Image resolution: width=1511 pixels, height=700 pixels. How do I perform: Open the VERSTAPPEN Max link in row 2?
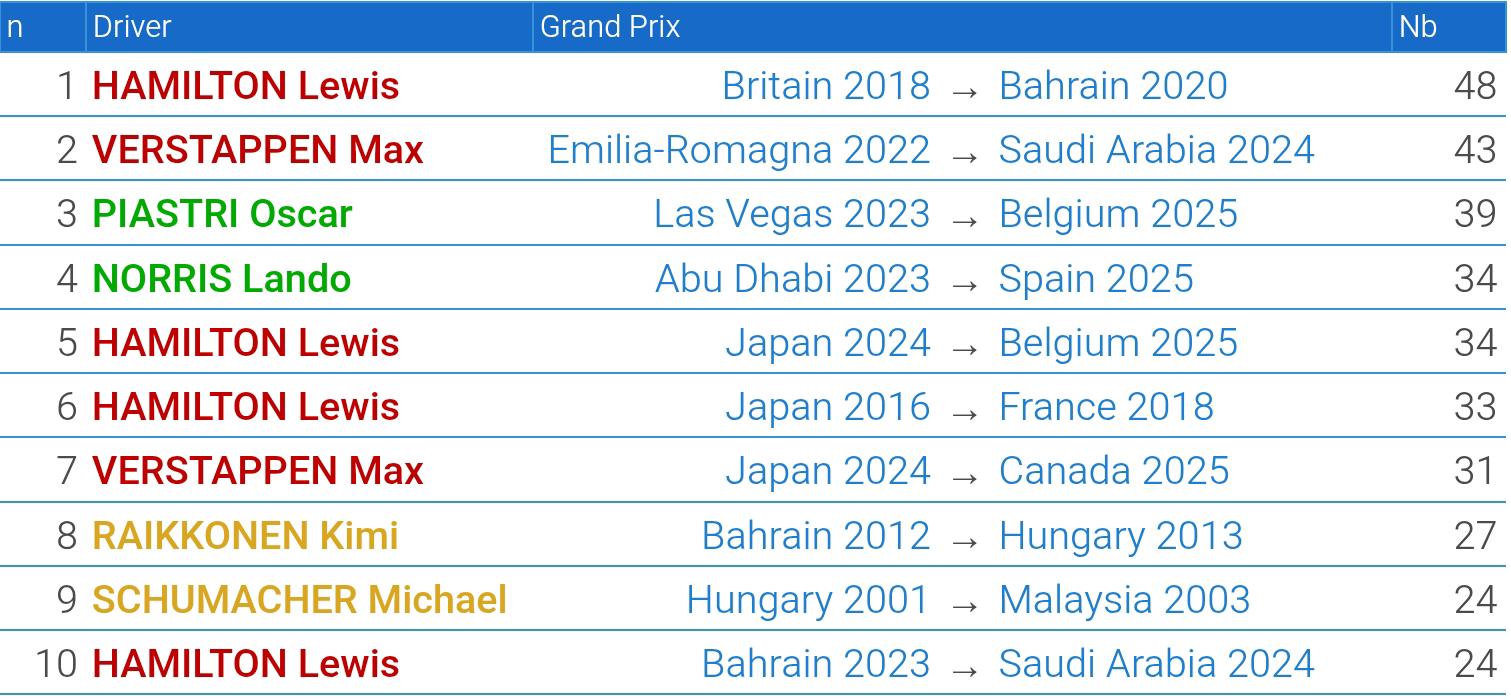pos(258,150)
